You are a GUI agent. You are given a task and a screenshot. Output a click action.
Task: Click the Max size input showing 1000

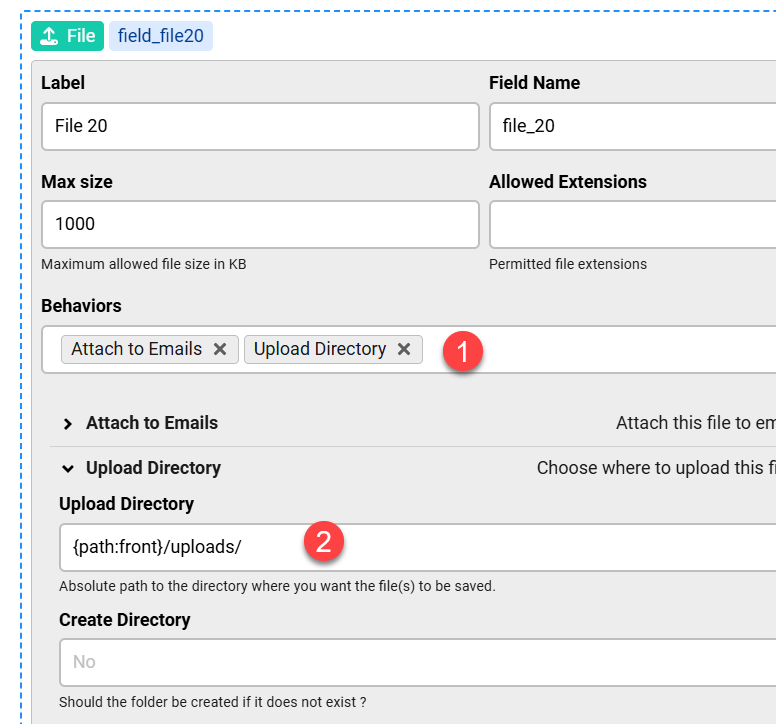click(260, 224)
